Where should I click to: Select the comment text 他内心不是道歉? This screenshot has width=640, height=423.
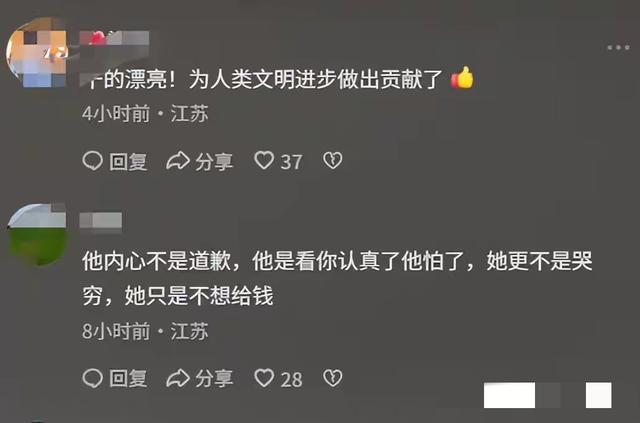157,261
